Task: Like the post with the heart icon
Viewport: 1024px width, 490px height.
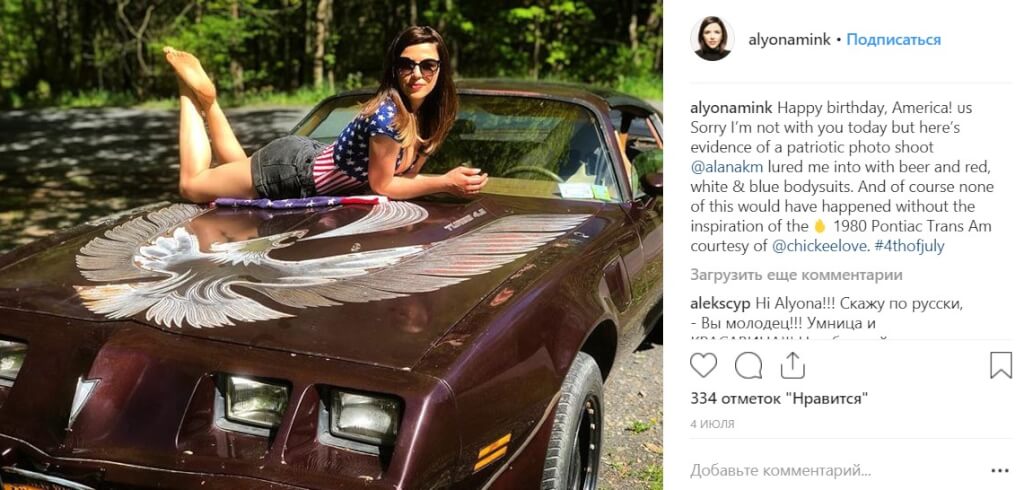Action: [703, 365]
